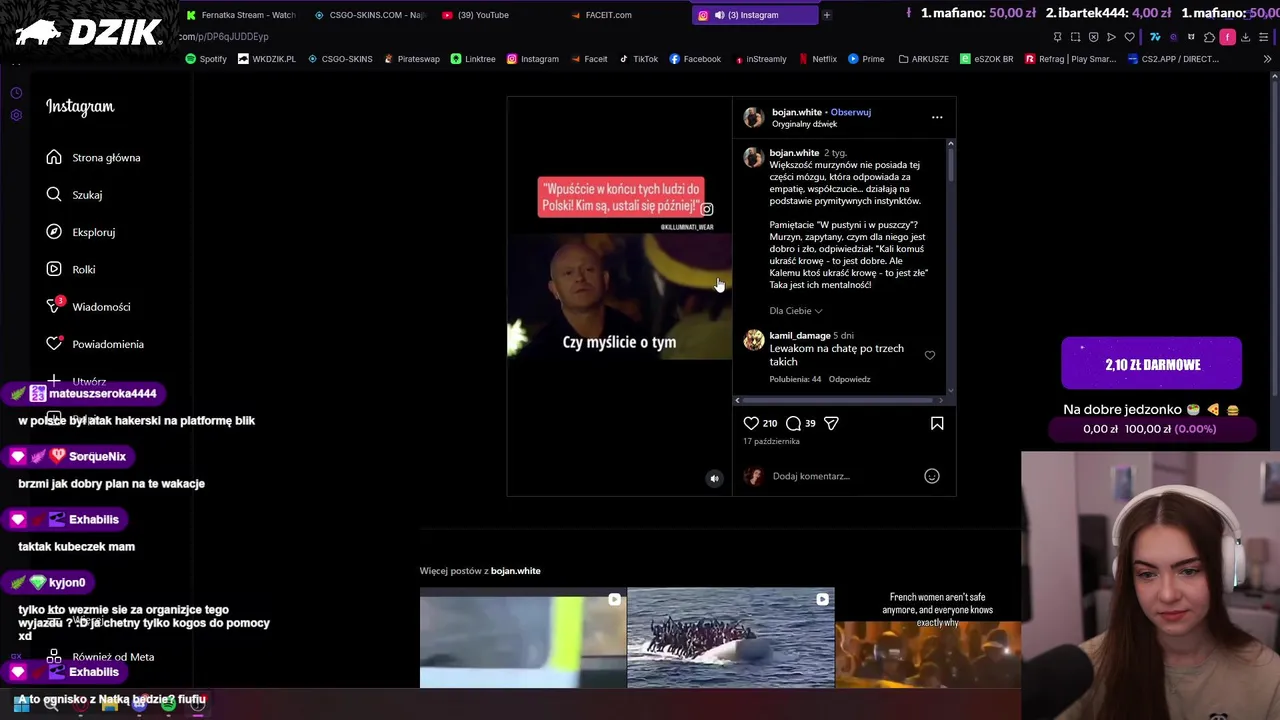This screenshot has height=720, width=1280.
Task: Click the comments horizontal scrollbar
Action: [x=839, y=400]
